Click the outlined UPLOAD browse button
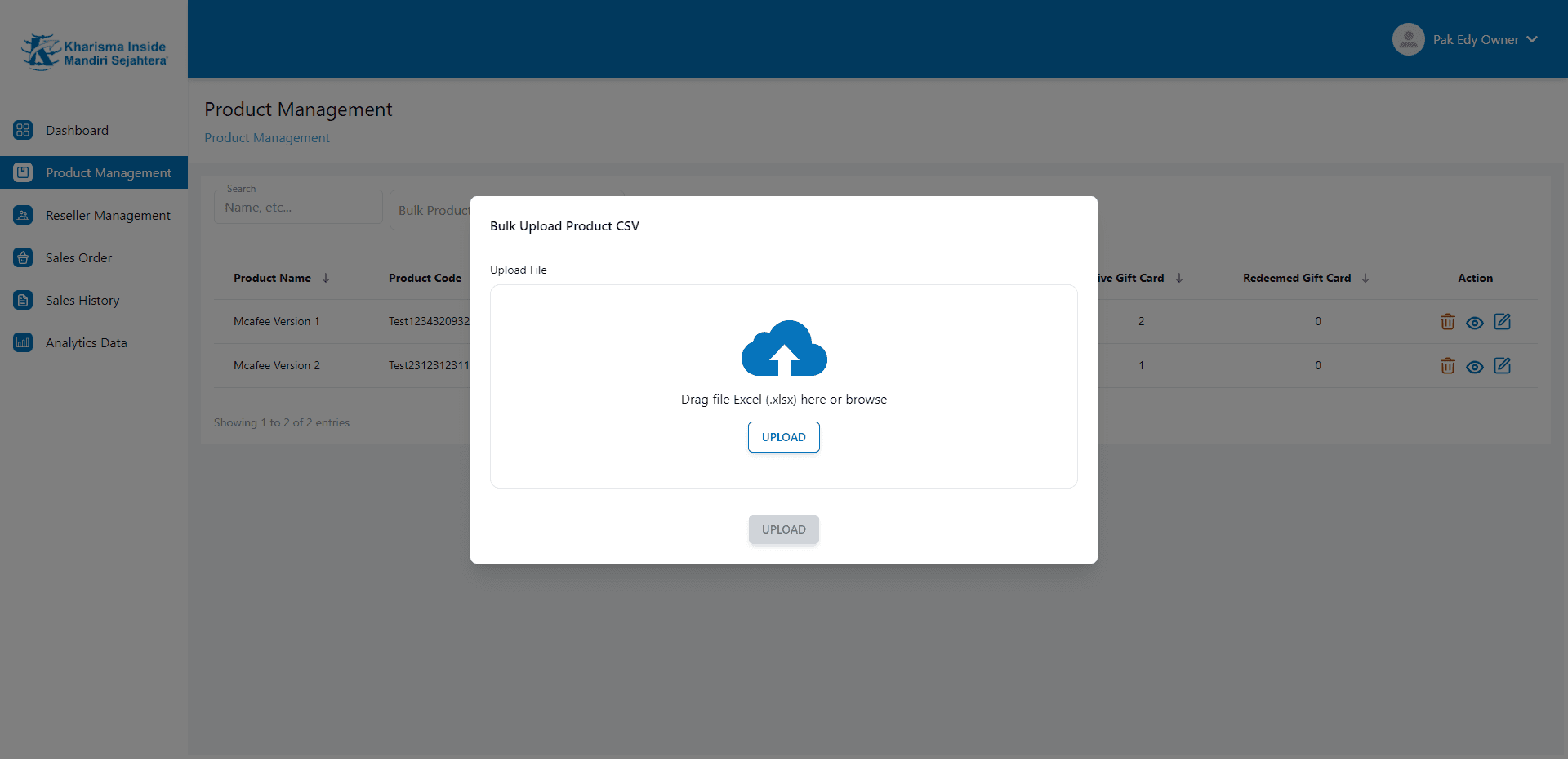The height and width of the screenshot is (759, 1568). [x=784, y=437]
